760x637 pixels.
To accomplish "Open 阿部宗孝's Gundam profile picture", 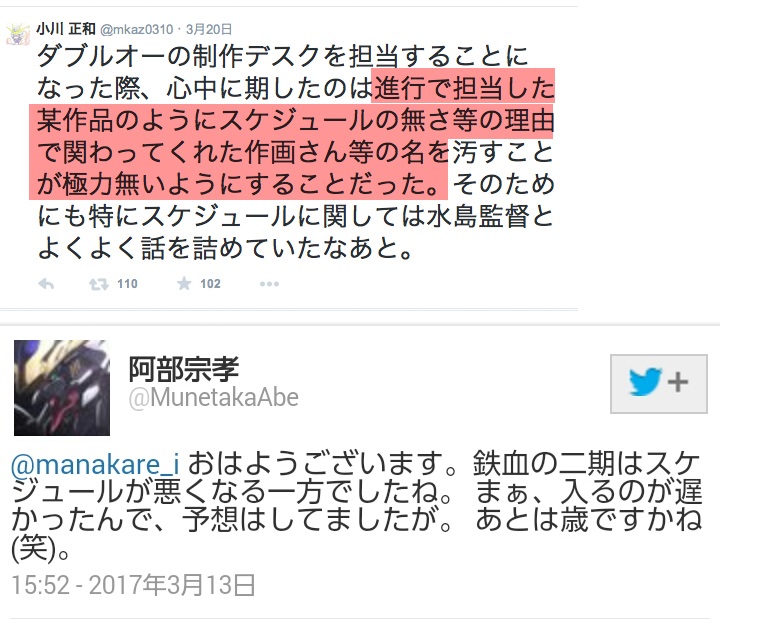I will click(62, 388).
